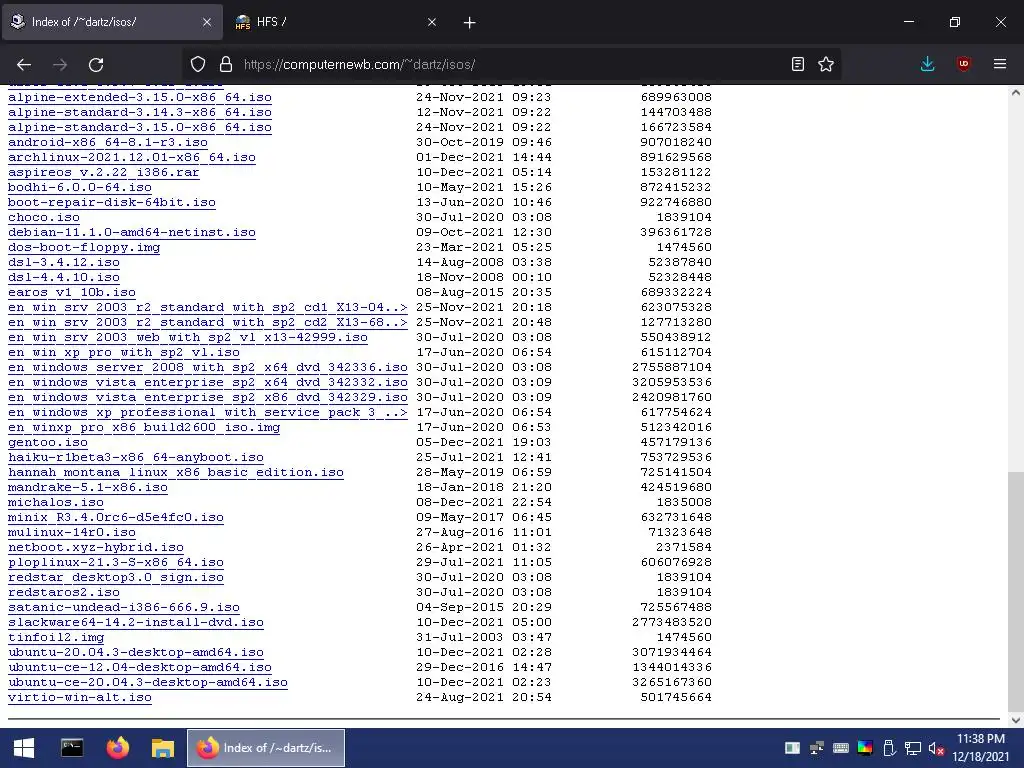Open haiku-r1beta3-x86_64-anyboot.iso link
The width and height of the screenshot is (1024, 768).
(x=136, y=458)
